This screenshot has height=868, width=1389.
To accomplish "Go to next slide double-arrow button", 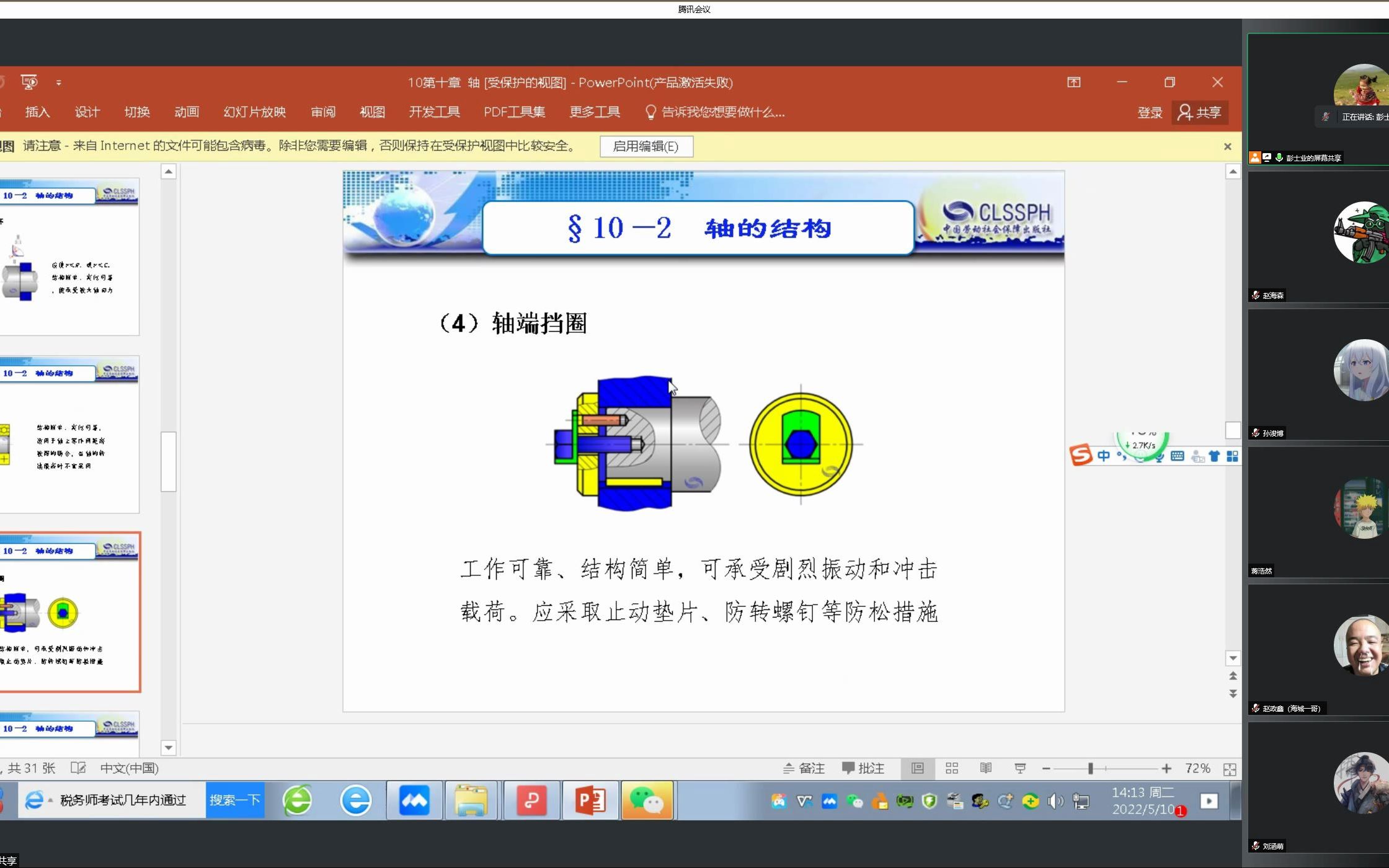I will coord(1233,693).
